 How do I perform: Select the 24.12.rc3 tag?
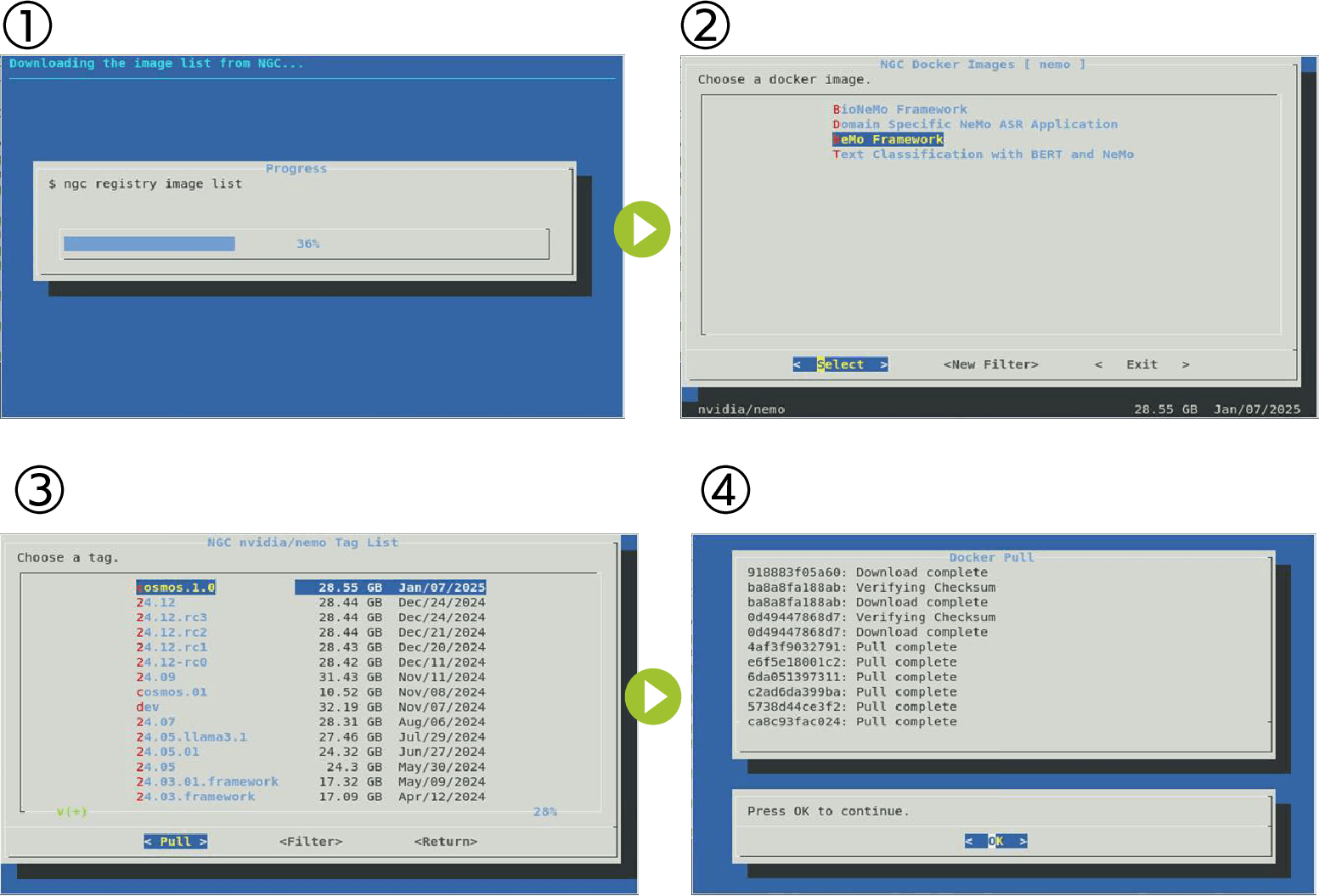click(311, 617)
